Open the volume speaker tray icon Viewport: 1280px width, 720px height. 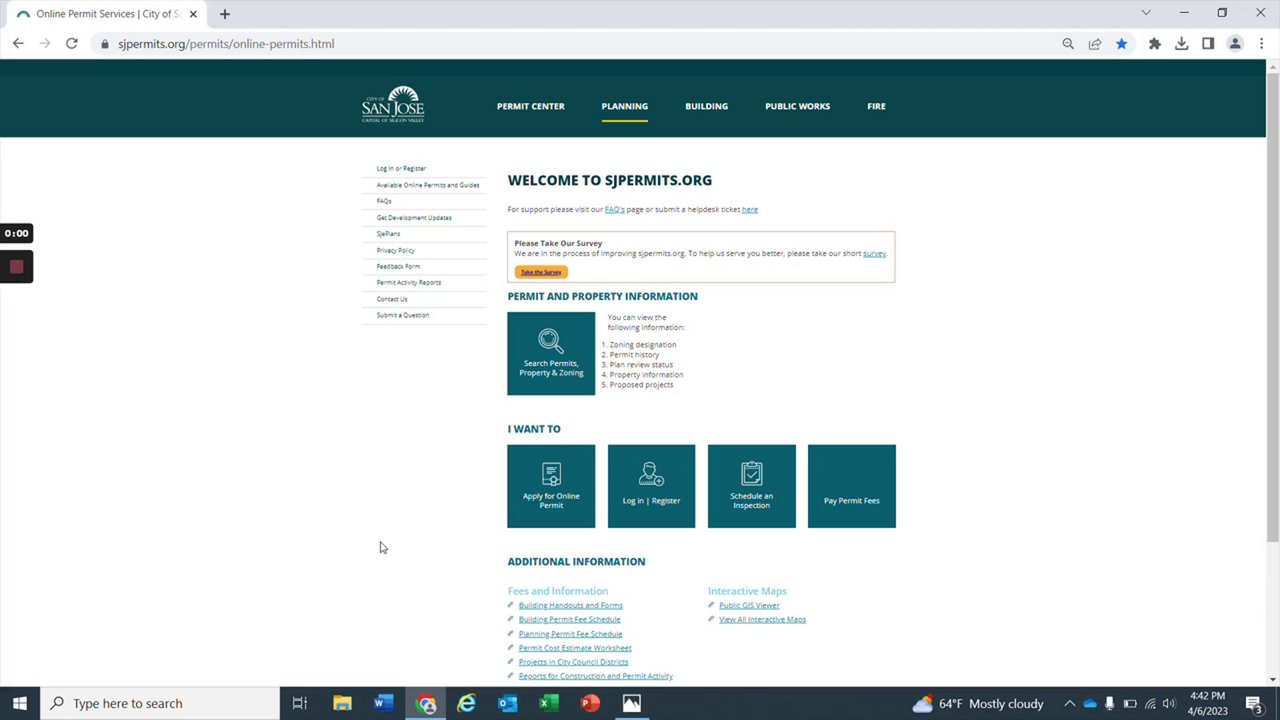[1169, 703]
